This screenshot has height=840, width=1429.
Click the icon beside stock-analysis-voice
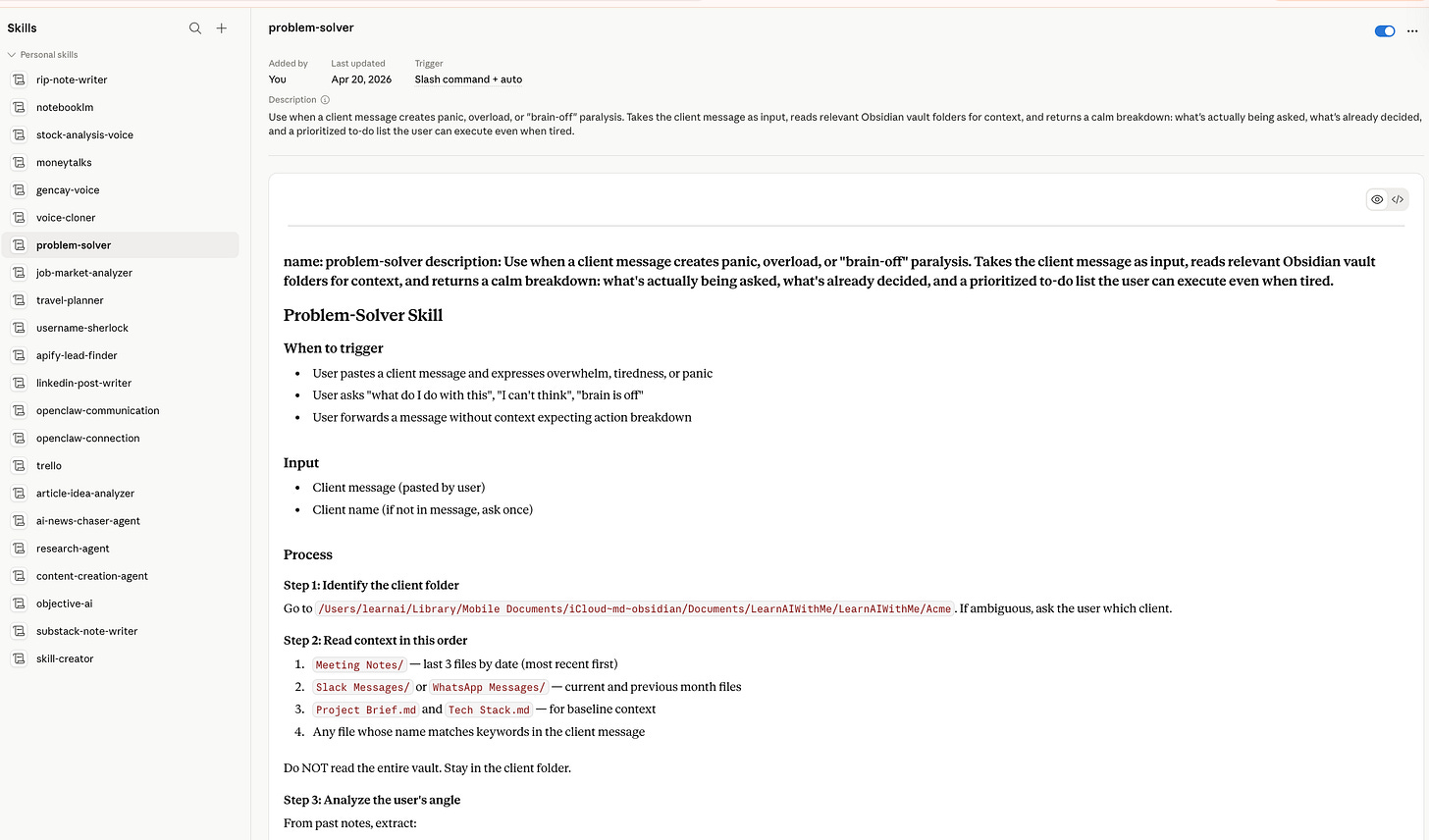(x=19, y=134)
